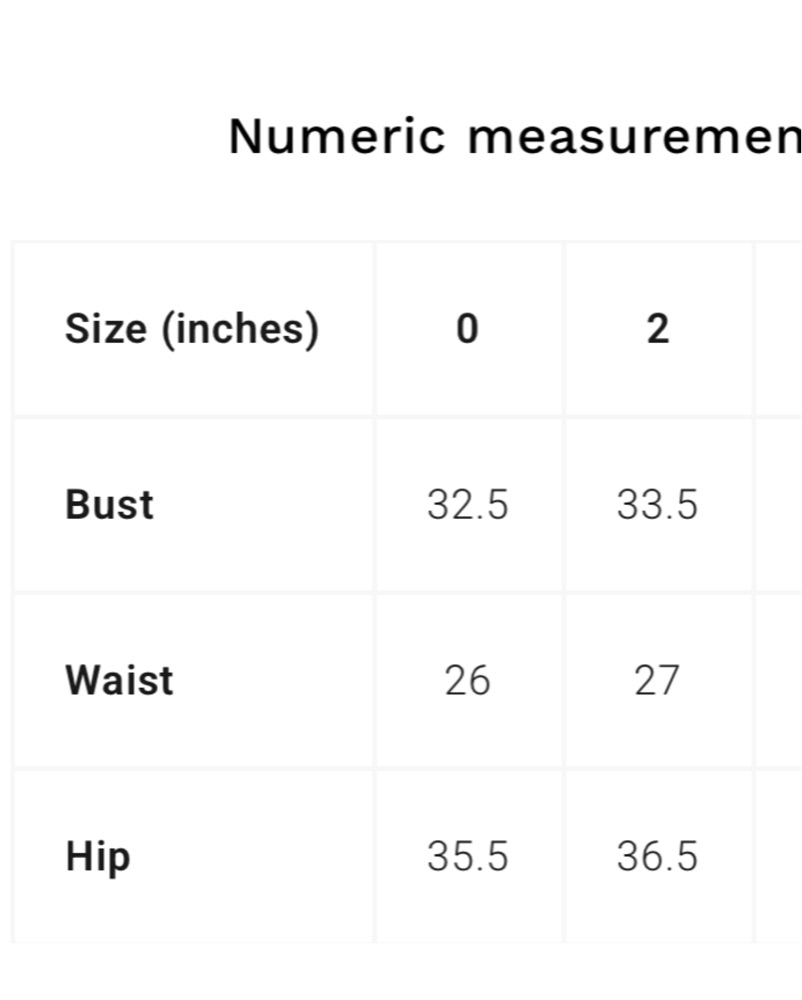The image size is (802, 1000).
Task: Click the Numeric measurements heading
Action: coord(515,136)
